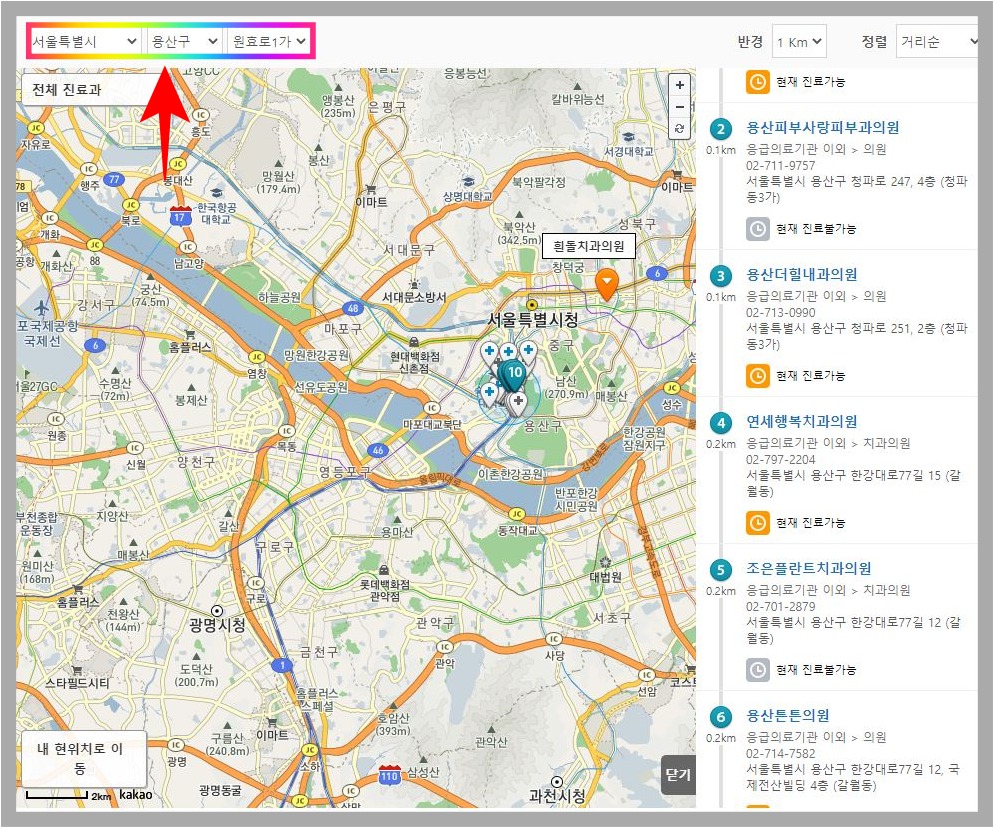This screenshot has height=828, width=994.
Task: Zoom in with the map plus button
Action: tap(680, 84)
